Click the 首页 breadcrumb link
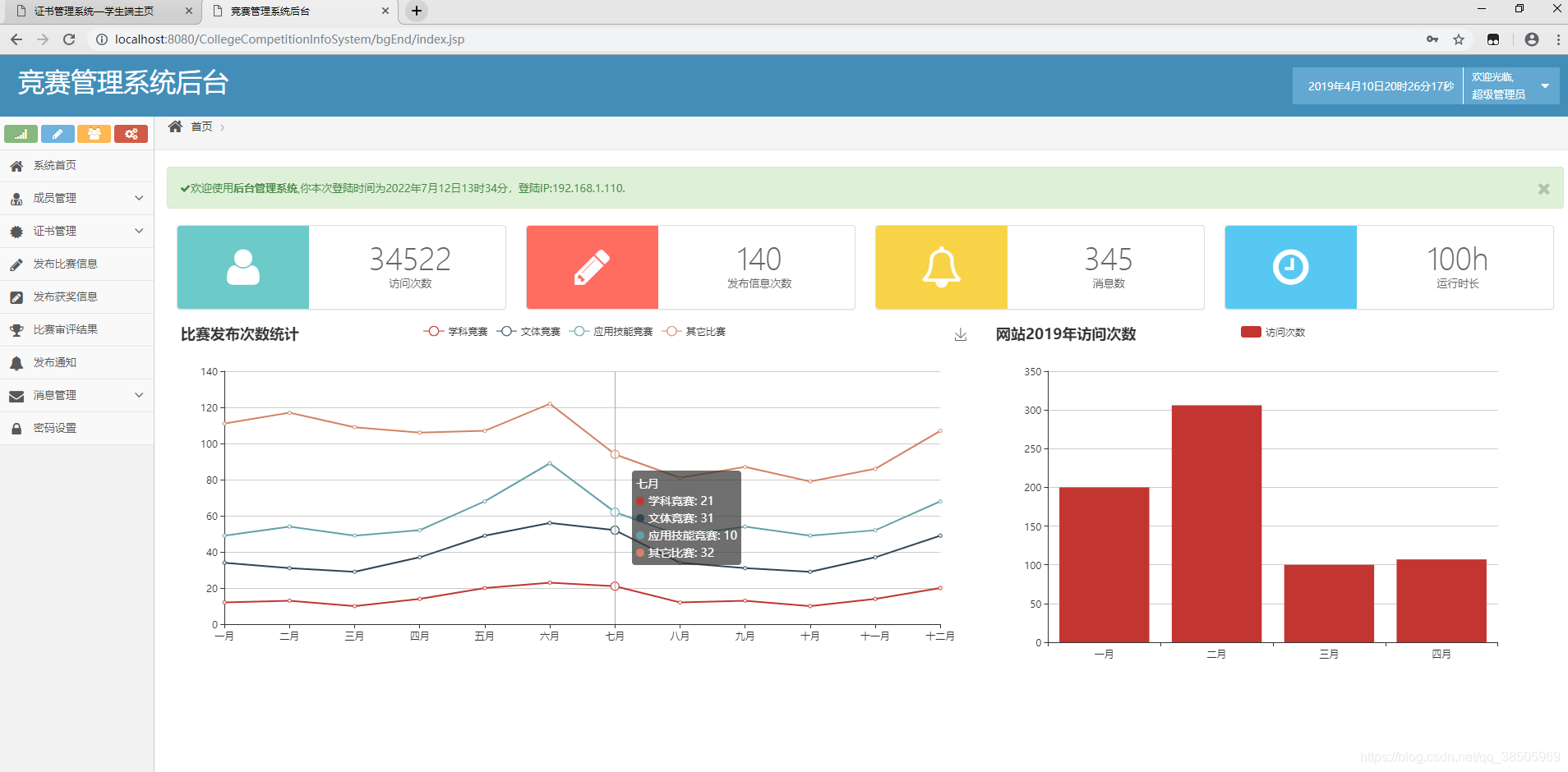 click(201, 126)
